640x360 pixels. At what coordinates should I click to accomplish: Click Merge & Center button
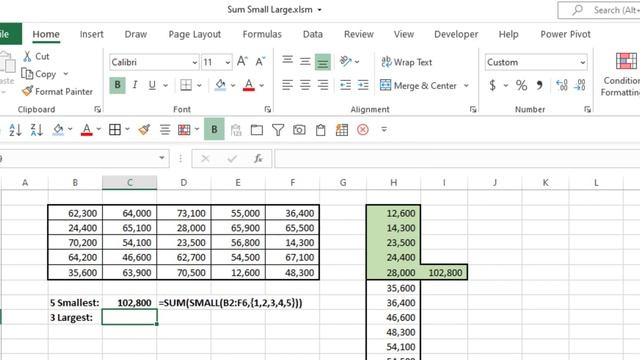[418, 85]
